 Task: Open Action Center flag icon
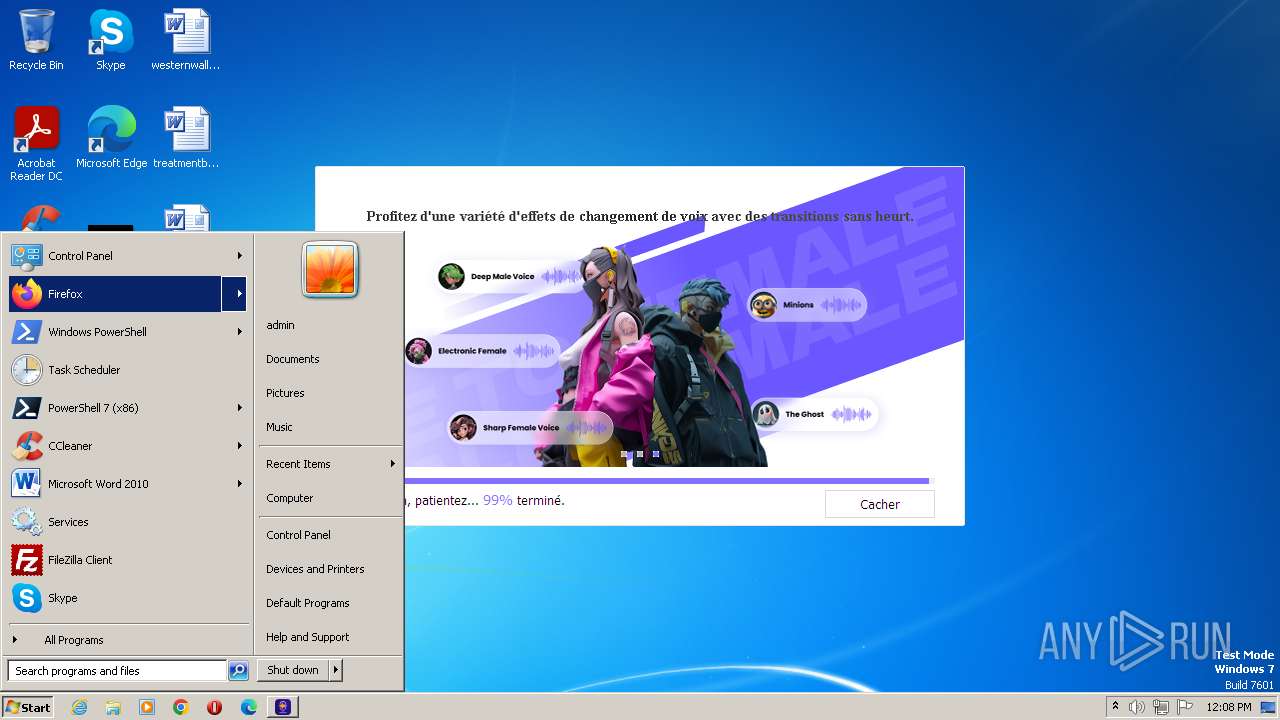coord(1184,707)
